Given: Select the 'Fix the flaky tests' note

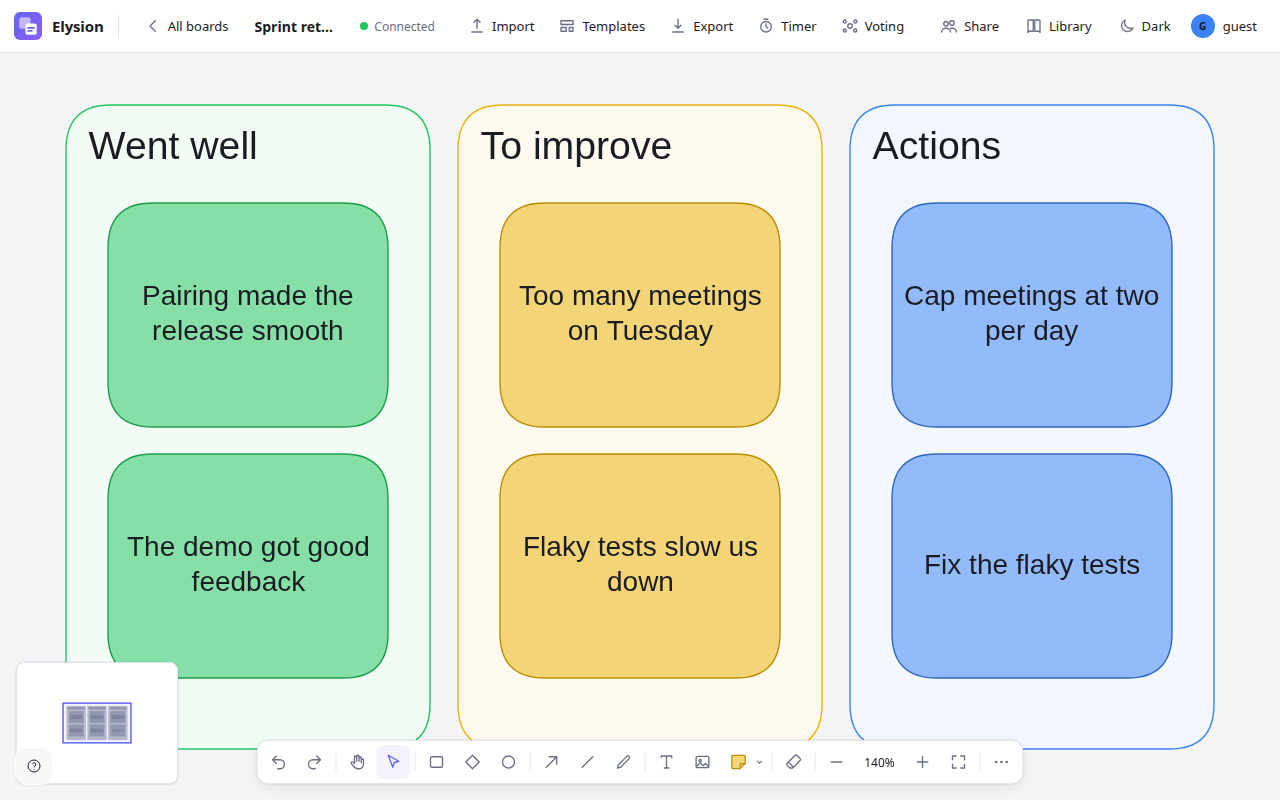Looking at the screenshot, I should coord(1032,566).
